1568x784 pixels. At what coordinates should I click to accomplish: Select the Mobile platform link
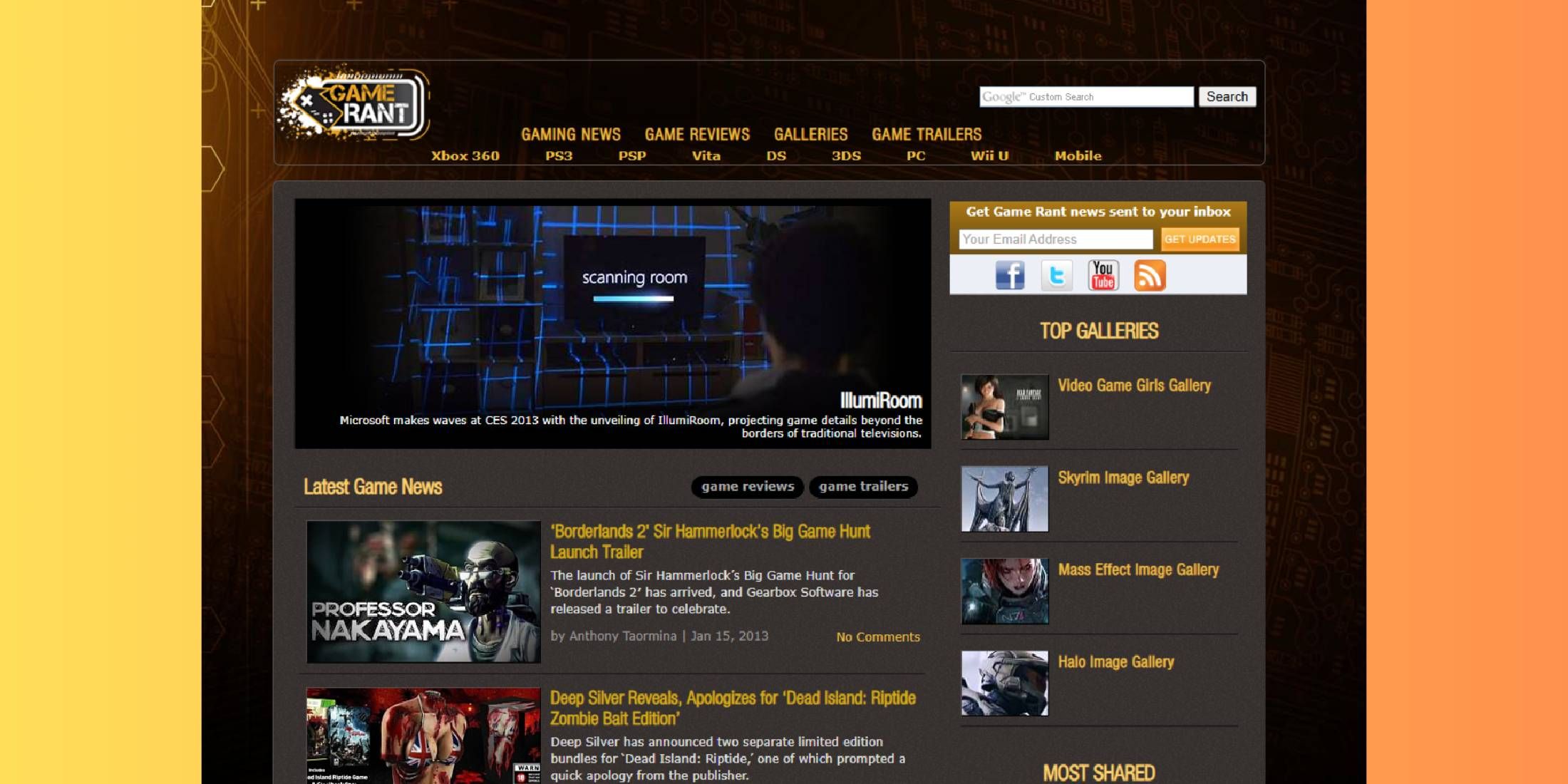(1078, 156)
